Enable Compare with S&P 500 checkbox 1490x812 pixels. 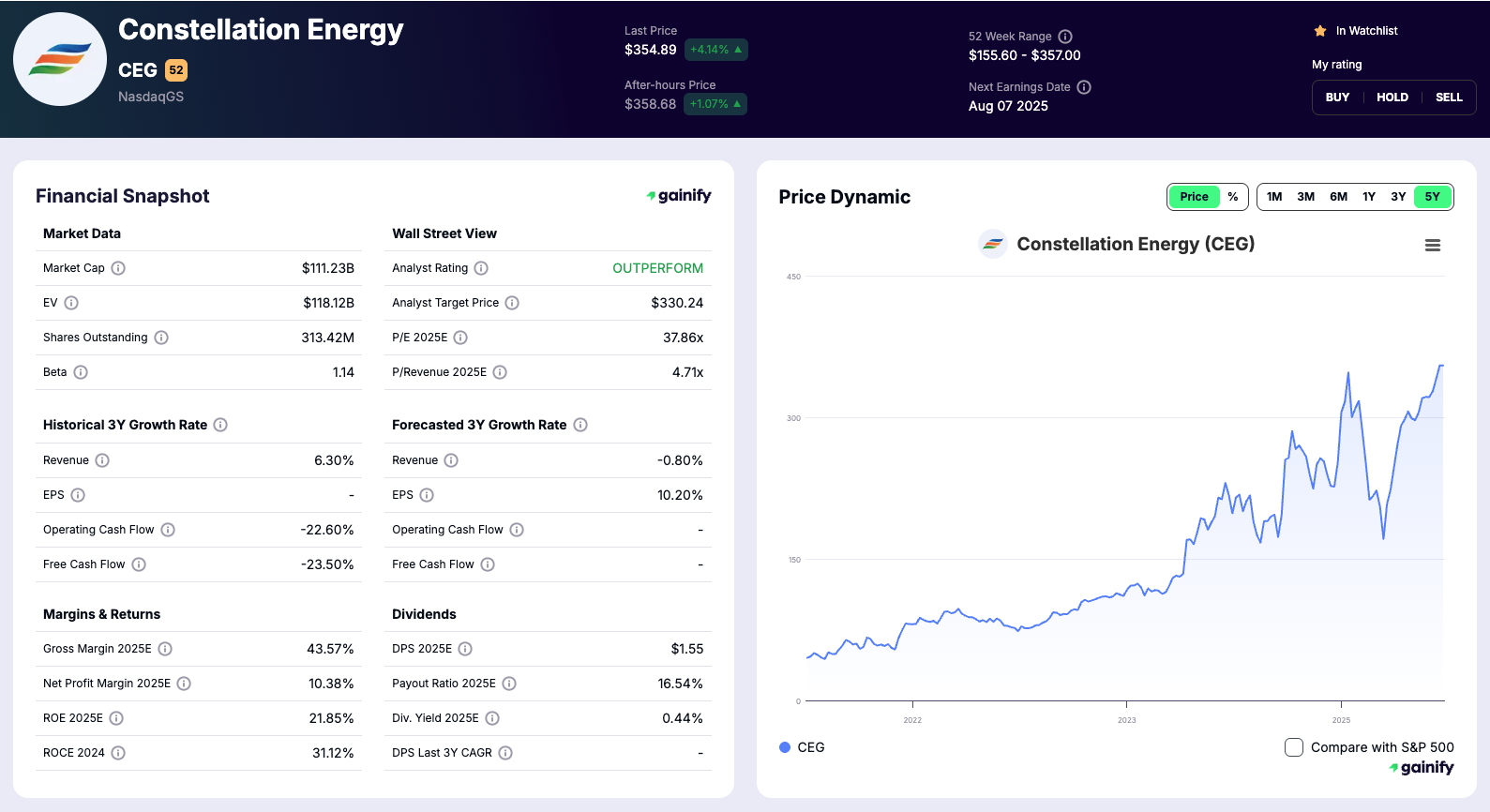tap(1294, 747)
